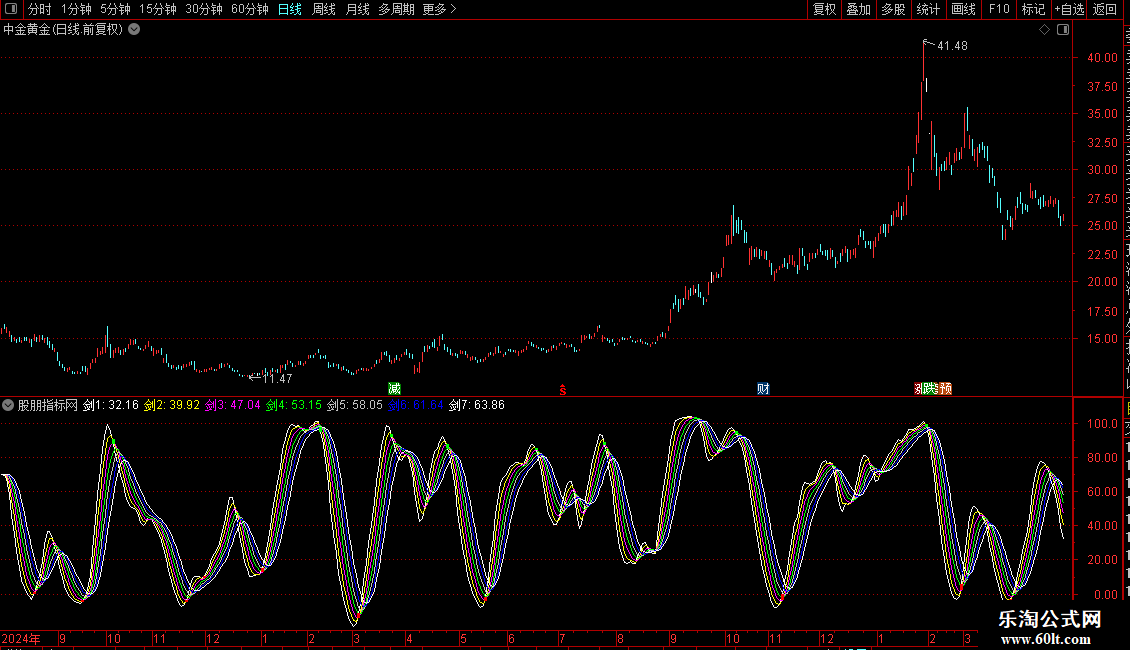Open the F10 company info

pos(999,9)
